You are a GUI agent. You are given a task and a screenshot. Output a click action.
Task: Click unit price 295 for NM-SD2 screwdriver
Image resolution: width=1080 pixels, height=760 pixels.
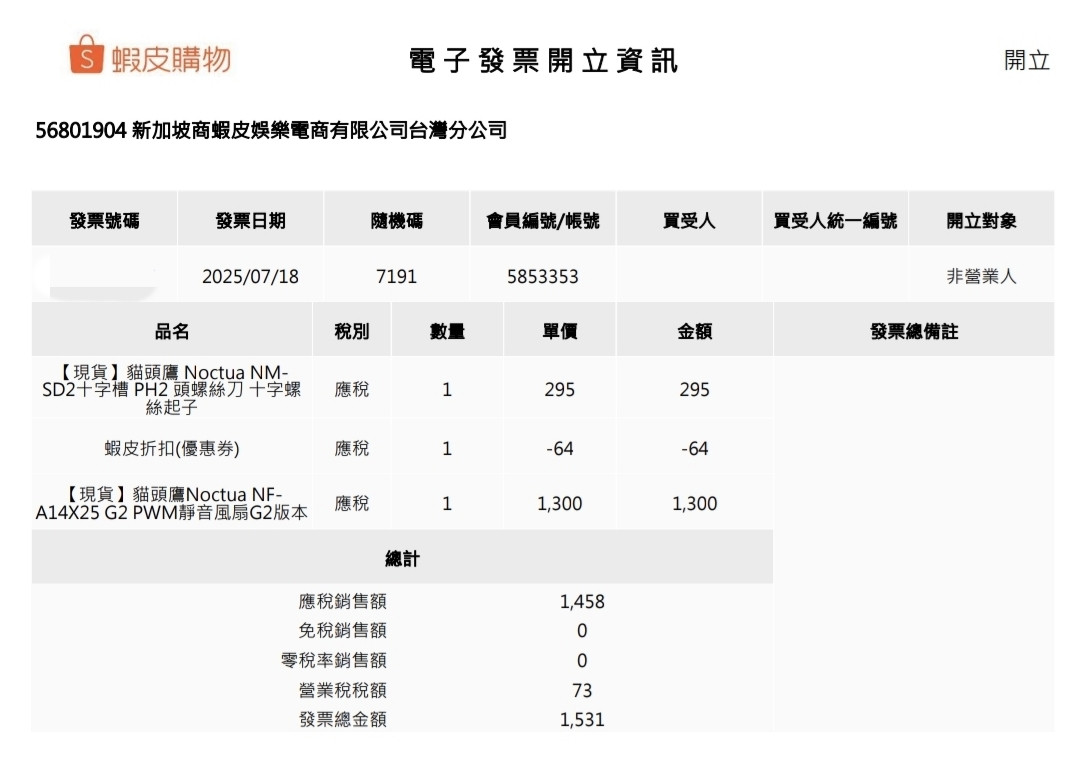coord(559,389)
